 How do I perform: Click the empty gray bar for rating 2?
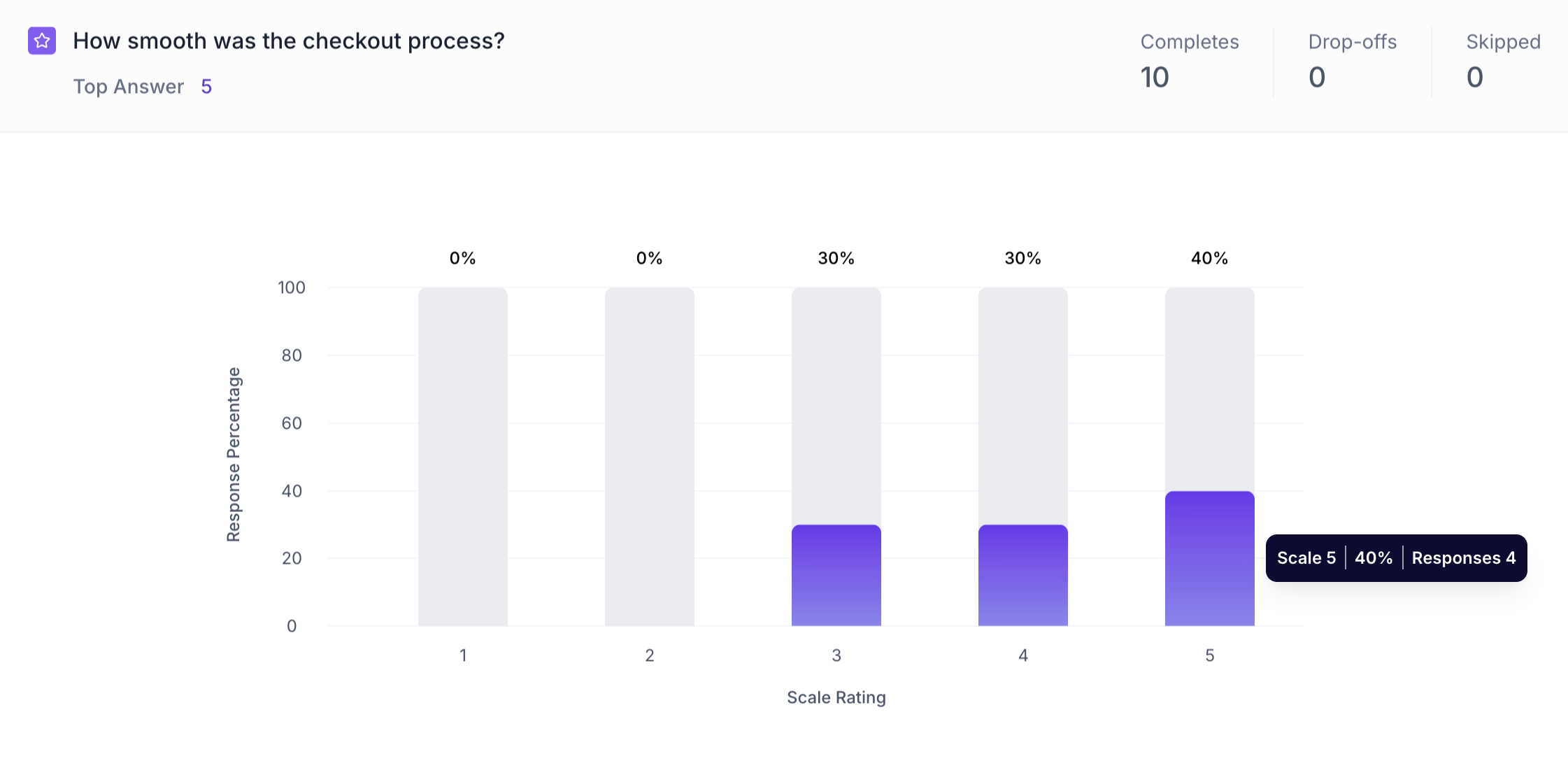pyautogui.click(x=649, y=456)
